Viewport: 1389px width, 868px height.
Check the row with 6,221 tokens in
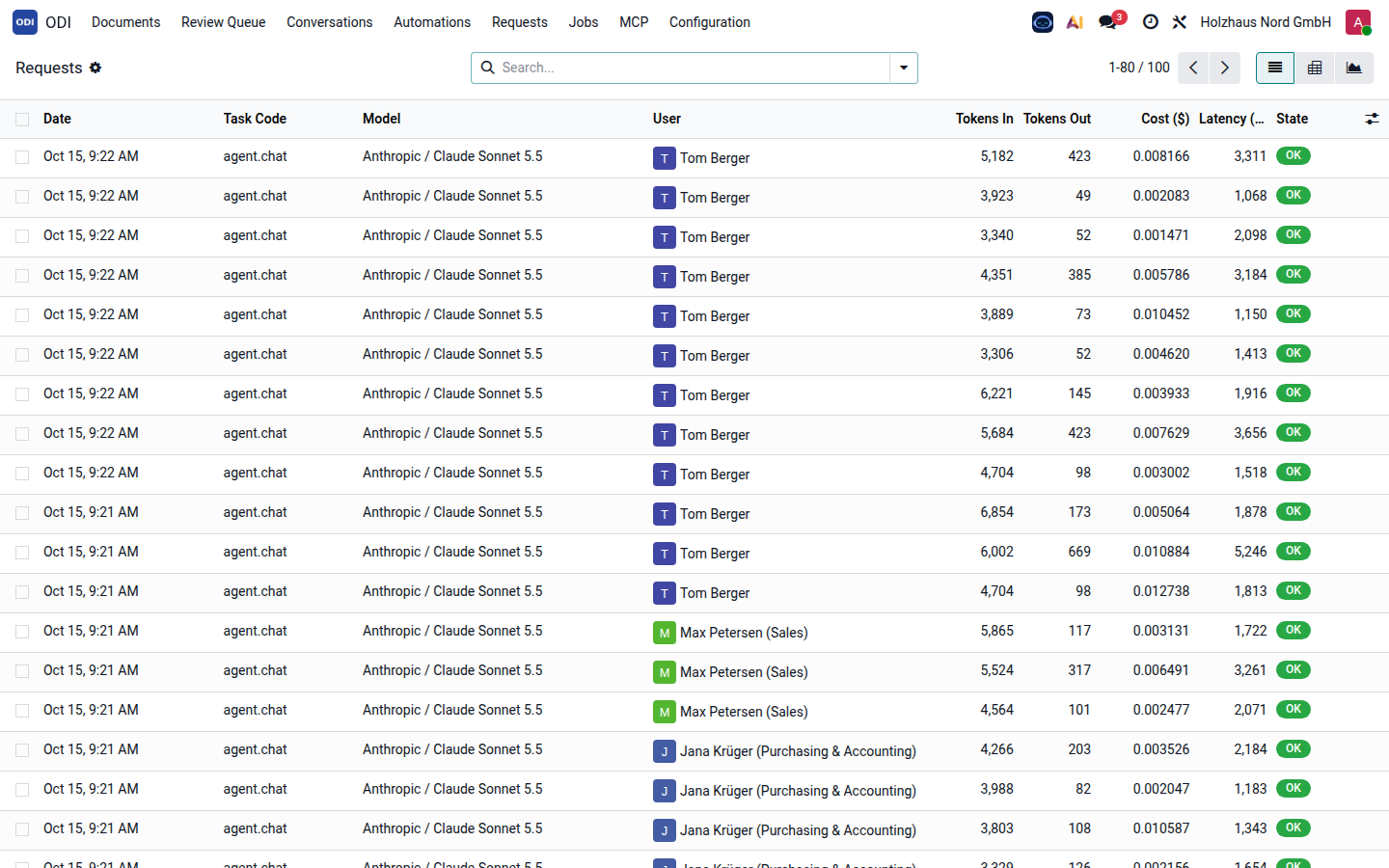(22, 394)
